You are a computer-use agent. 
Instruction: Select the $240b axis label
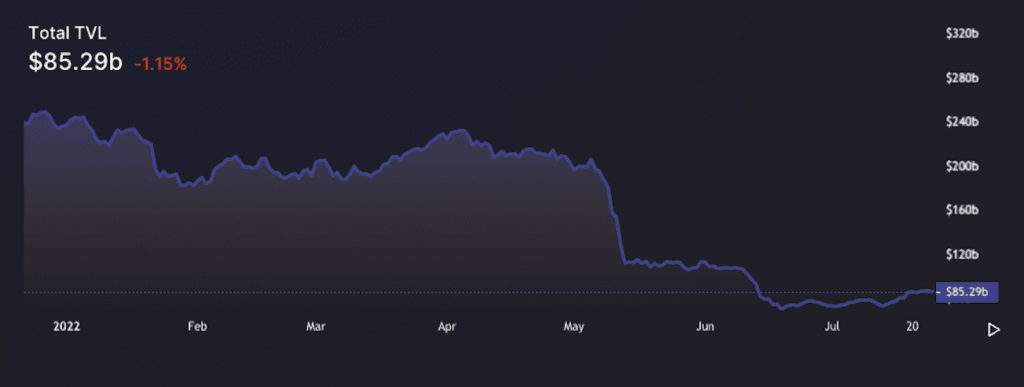point(963,122)
